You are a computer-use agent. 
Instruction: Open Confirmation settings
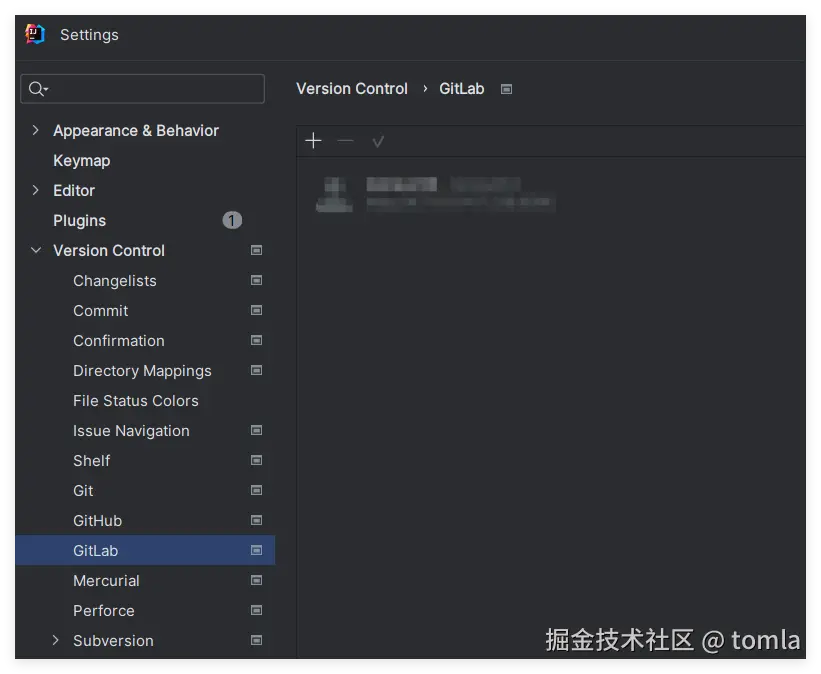click(119, 341)
